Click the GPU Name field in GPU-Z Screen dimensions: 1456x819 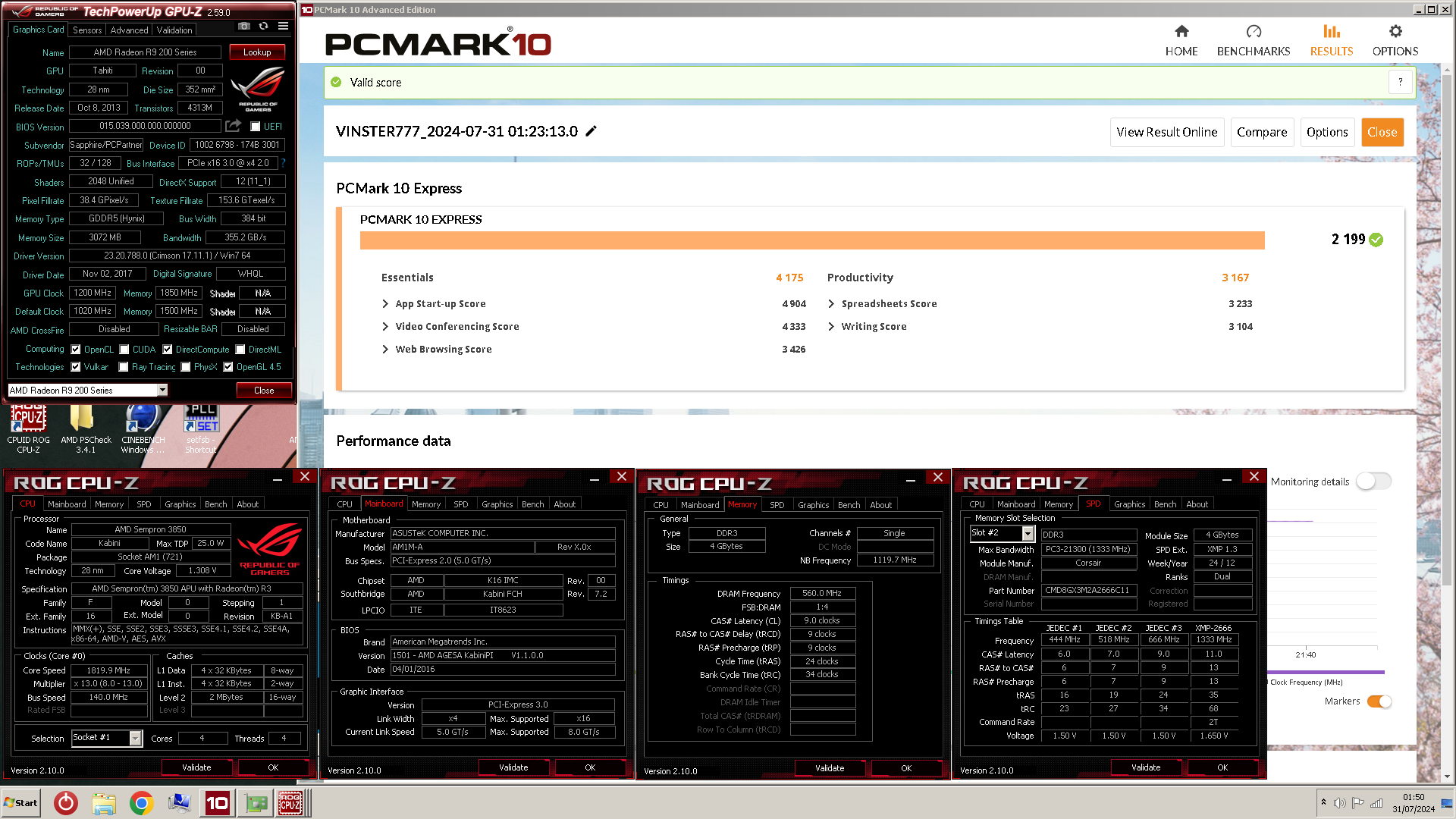pyautogui.click(x=145, y=52)
